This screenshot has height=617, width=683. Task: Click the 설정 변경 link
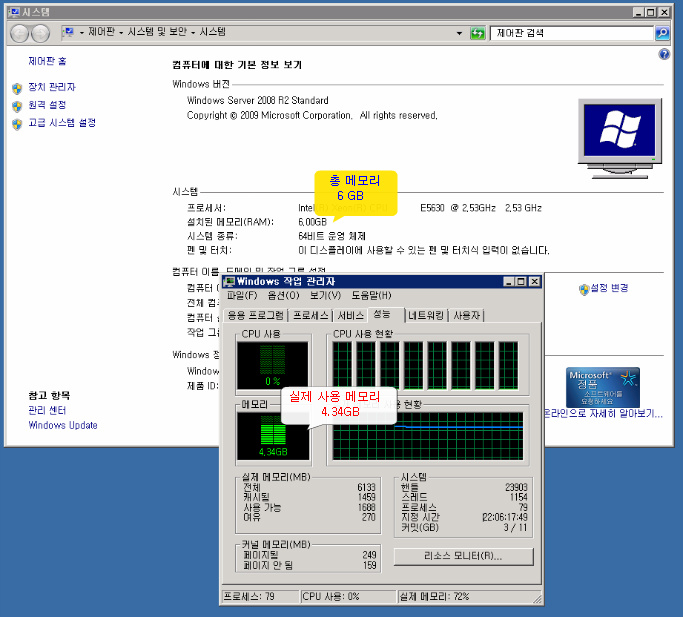tap(609, 288)
